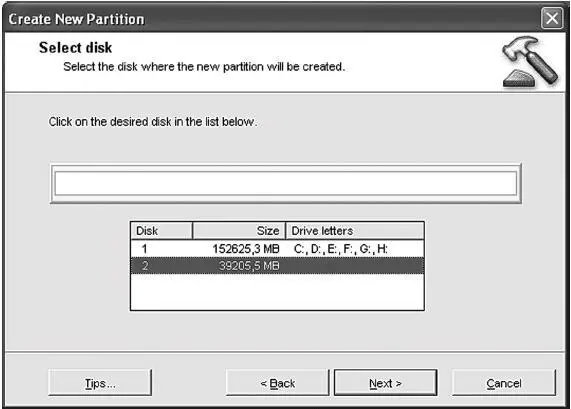Sort by Drive letters column header

point(355,231)
